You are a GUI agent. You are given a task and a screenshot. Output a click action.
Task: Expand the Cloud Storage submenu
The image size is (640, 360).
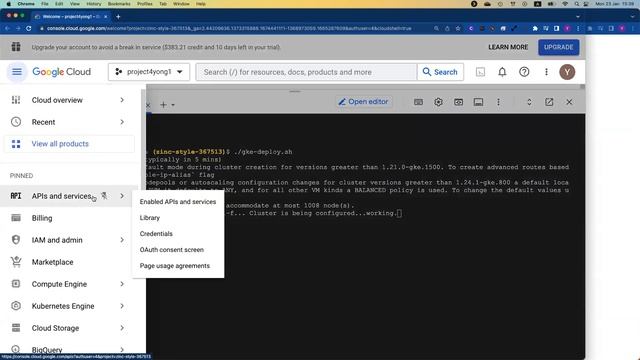point(122,328)
